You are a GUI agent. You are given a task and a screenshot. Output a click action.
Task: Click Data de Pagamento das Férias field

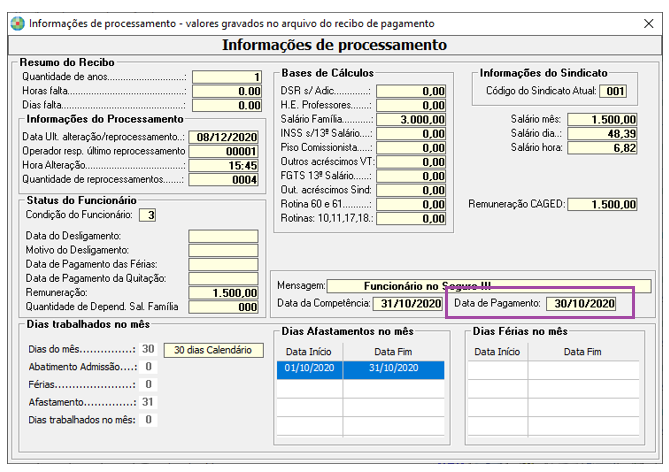tap(224, 264)
